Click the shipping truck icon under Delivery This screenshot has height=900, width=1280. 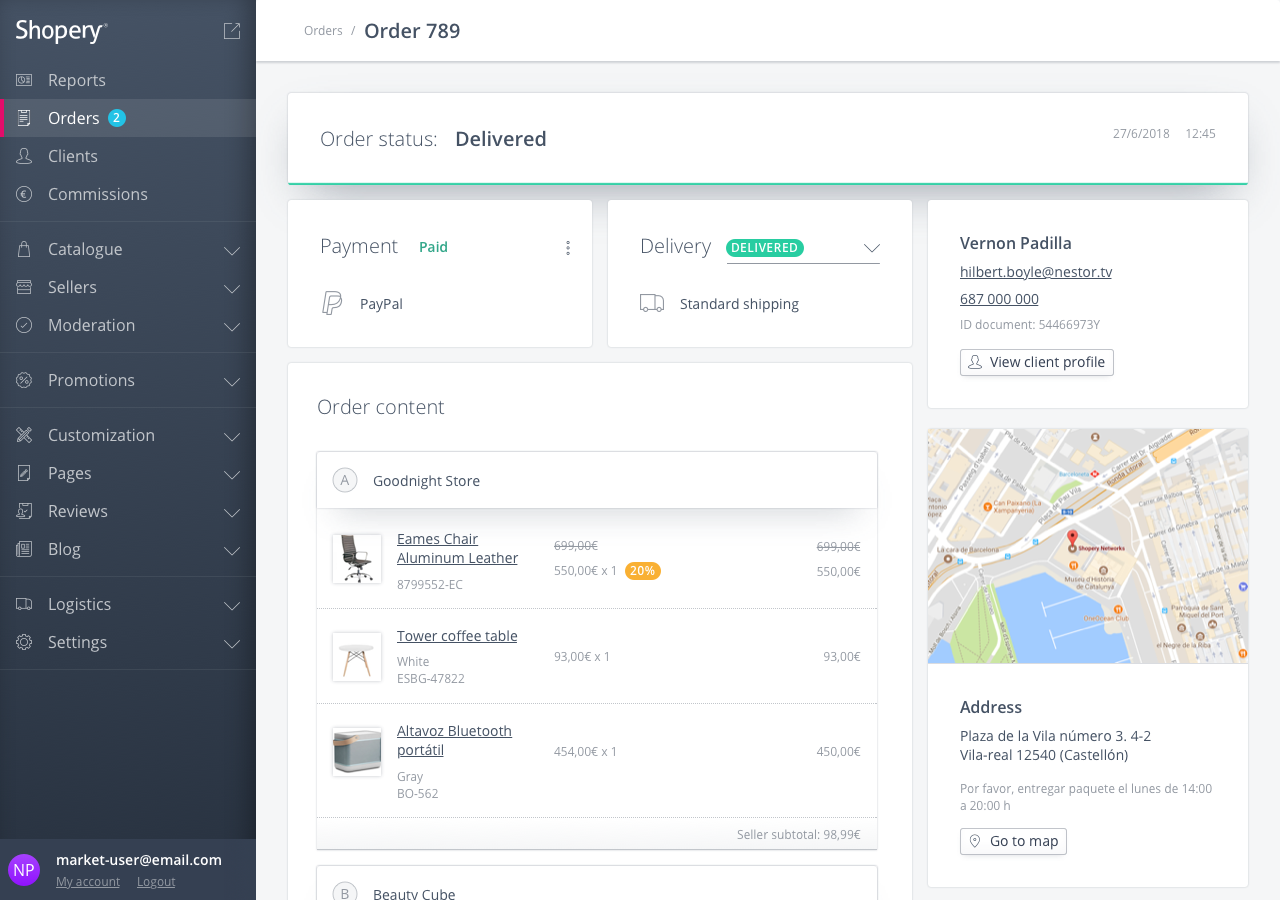click(651, 302)
